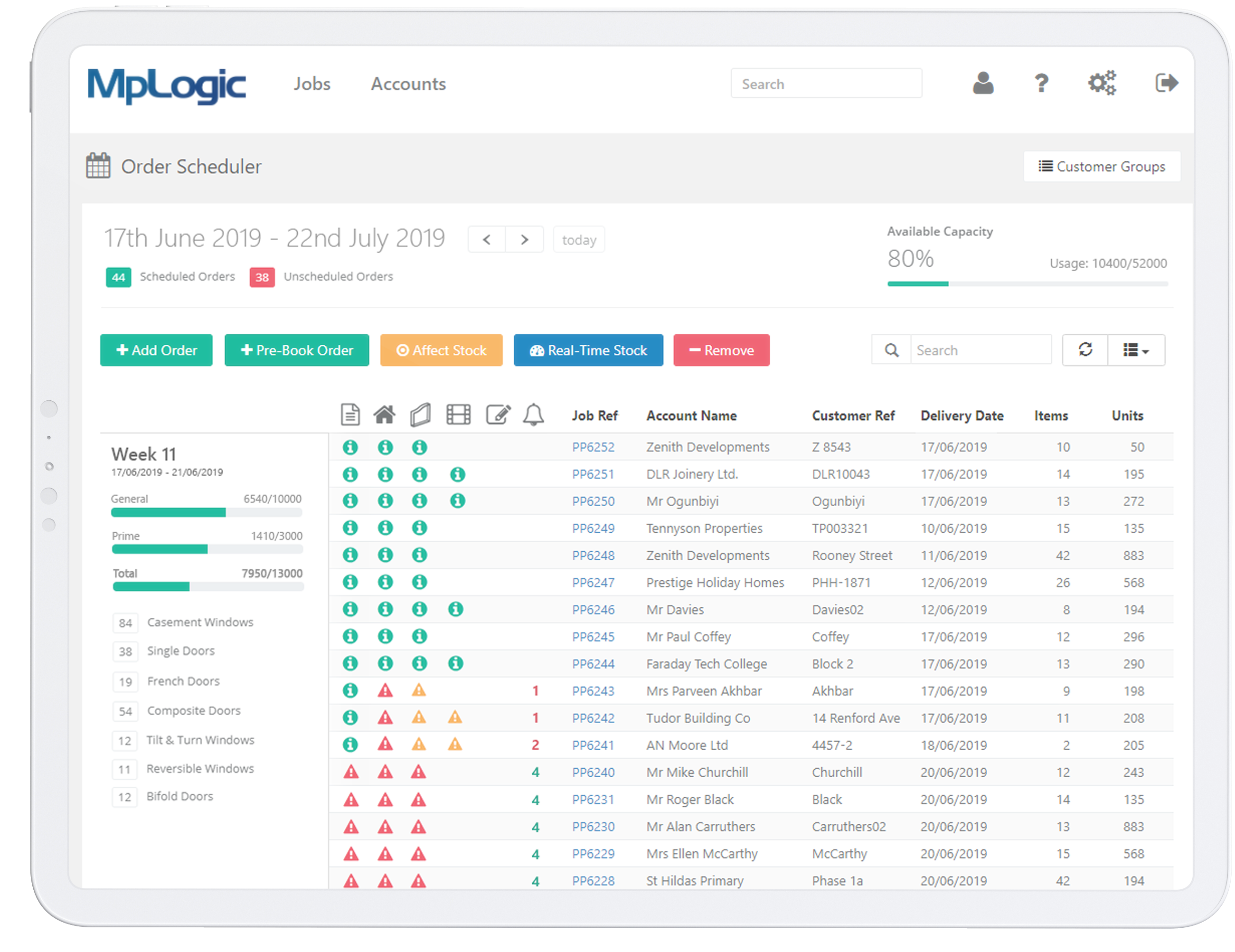Sort by Units column header
This screenshot has height=952, width=1235.
pyautogui.click(x=1128, y=415)
